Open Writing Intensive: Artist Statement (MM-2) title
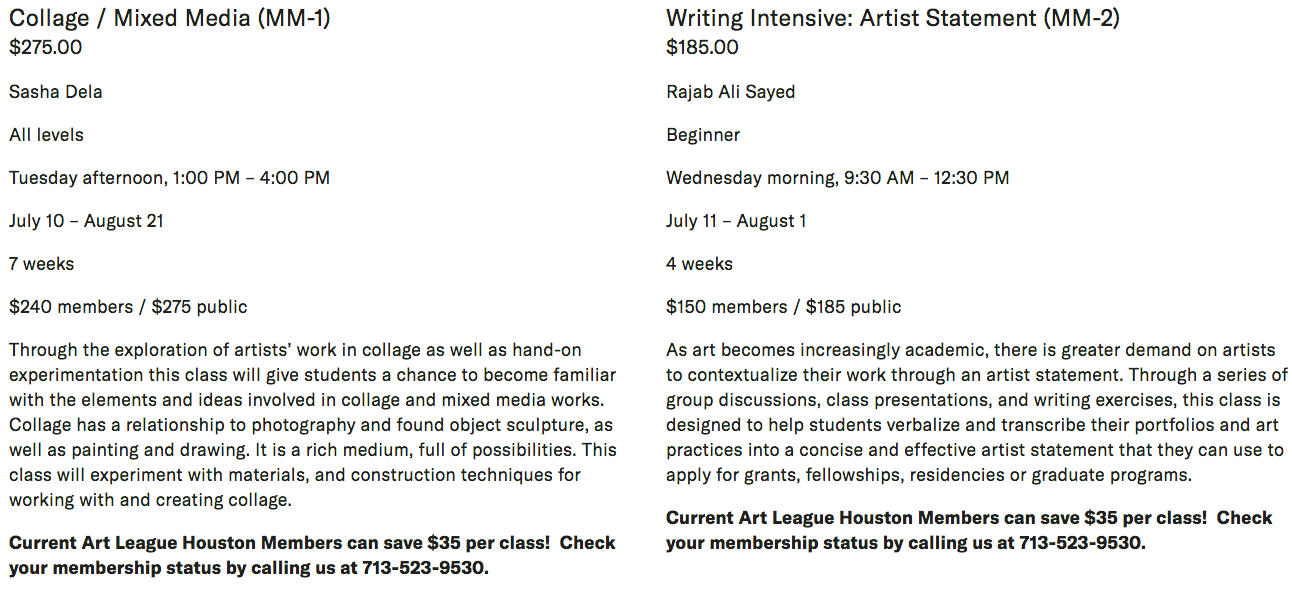This screenshot has height=589, width=1292. (x=893, y=18)
